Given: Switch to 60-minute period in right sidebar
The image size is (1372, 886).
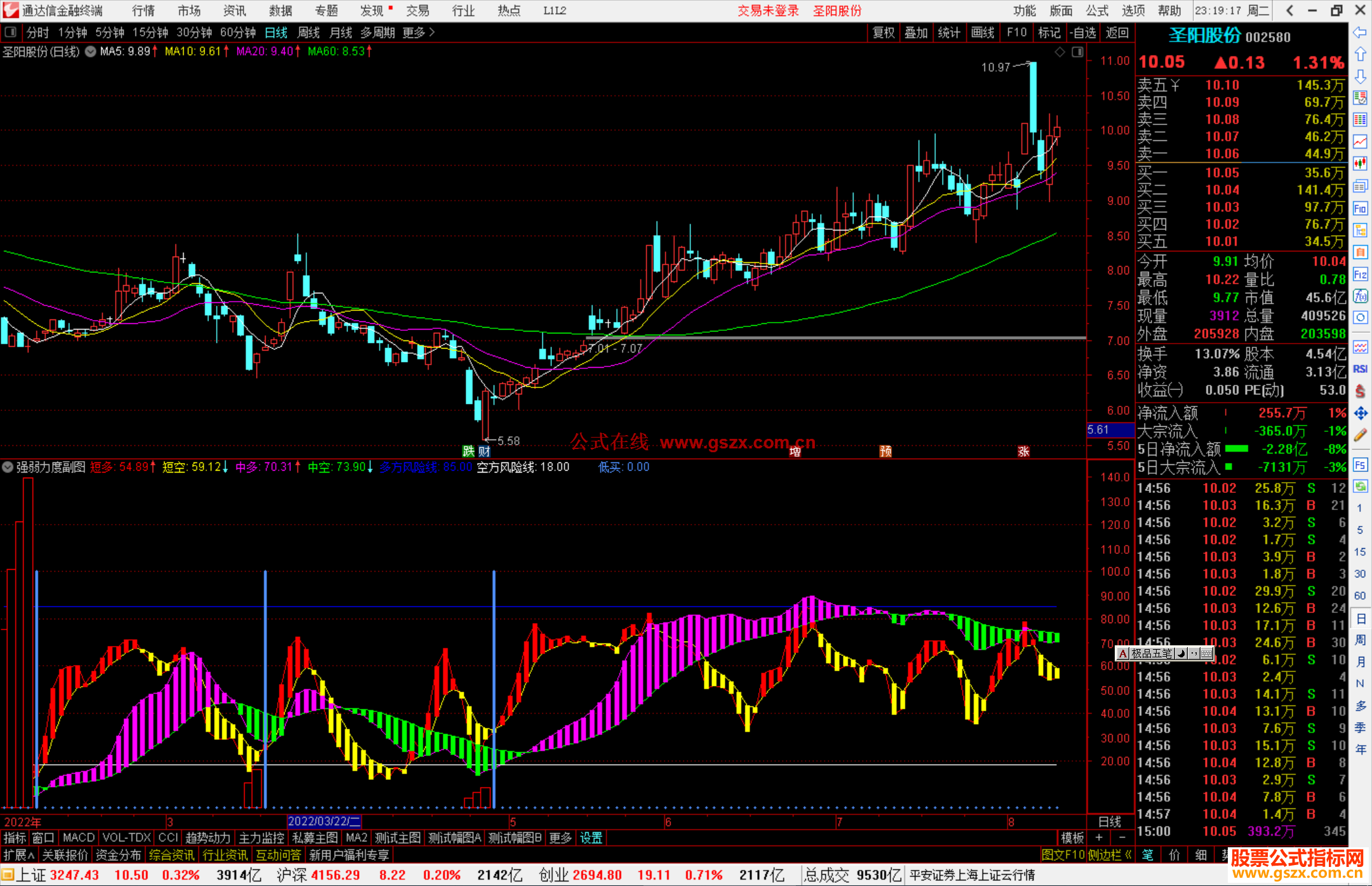Looking at the screenshot, I should point(1359,596).
